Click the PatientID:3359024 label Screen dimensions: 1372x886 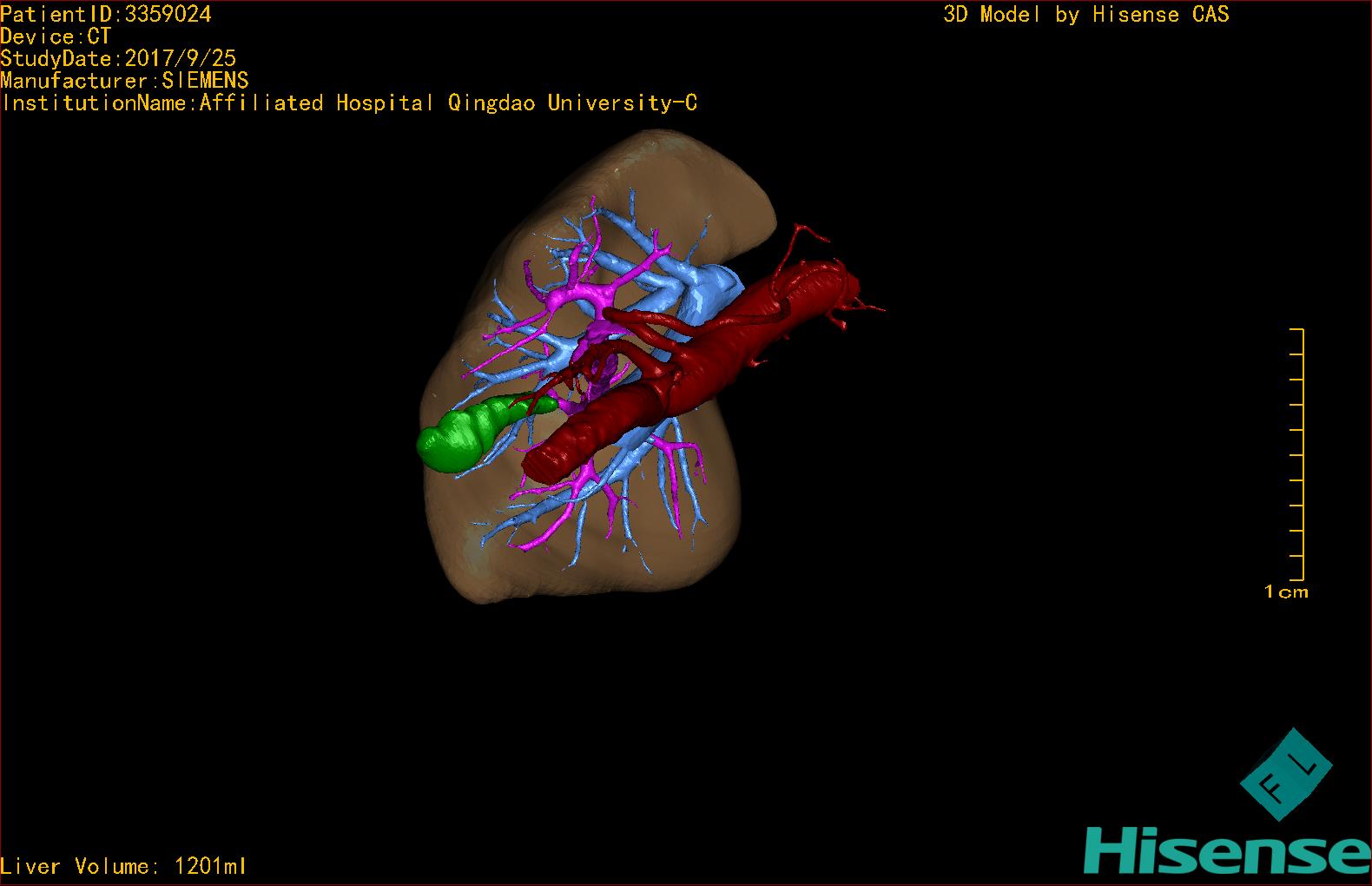106,14
